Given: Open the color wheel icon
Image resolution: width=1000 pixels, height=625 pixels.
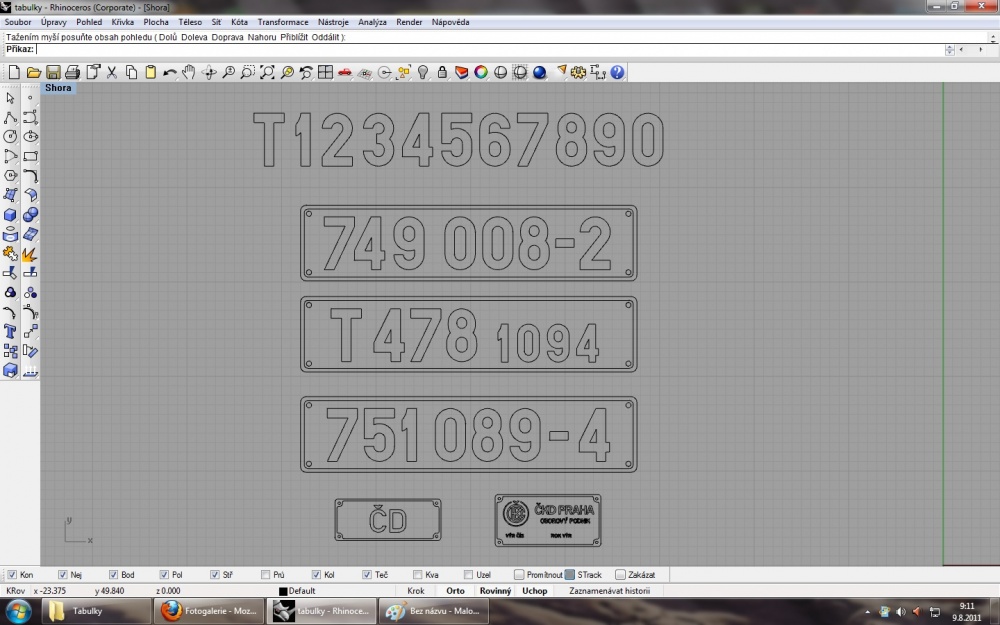Looking at the screenshot, I should pyautogui.click(x=481, y=72).
